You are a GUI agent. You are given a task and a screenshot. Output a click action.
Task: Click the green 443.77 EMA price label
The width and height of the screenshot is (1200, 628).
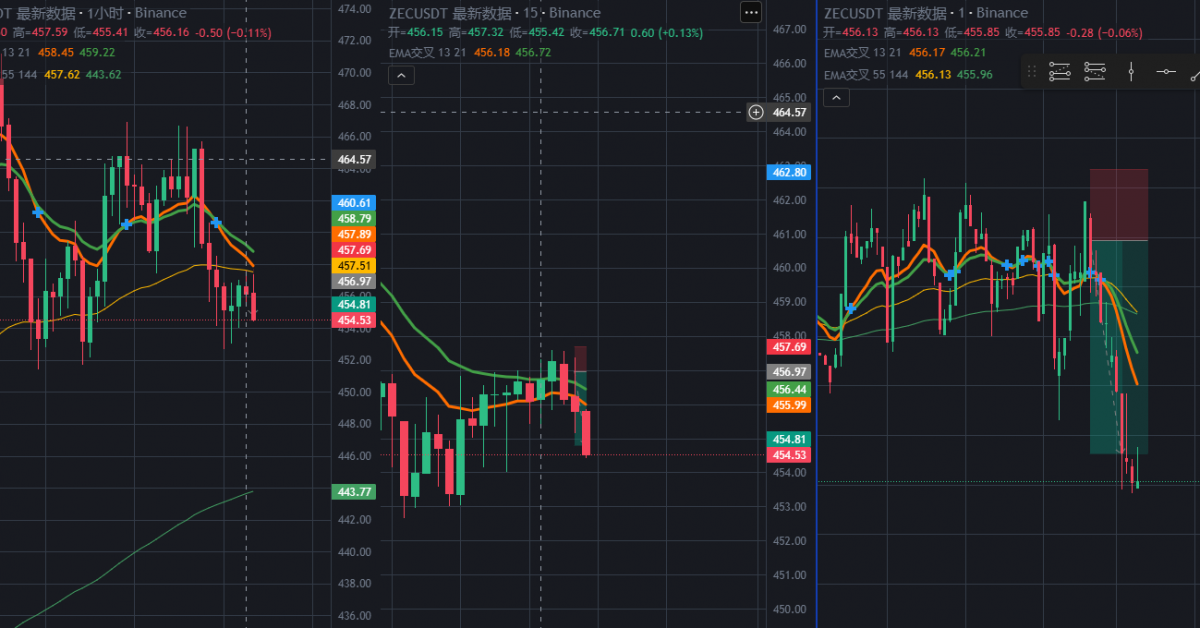(x=353, y=491)
